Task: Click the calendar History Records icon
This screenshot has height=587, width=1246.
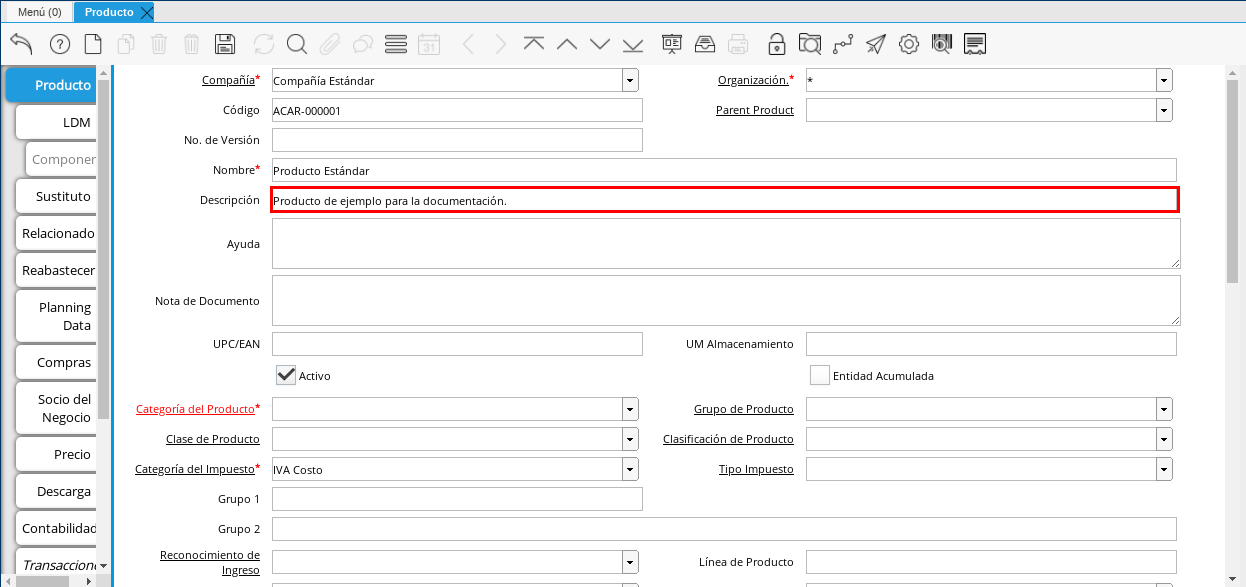Action: pos(428,44)
